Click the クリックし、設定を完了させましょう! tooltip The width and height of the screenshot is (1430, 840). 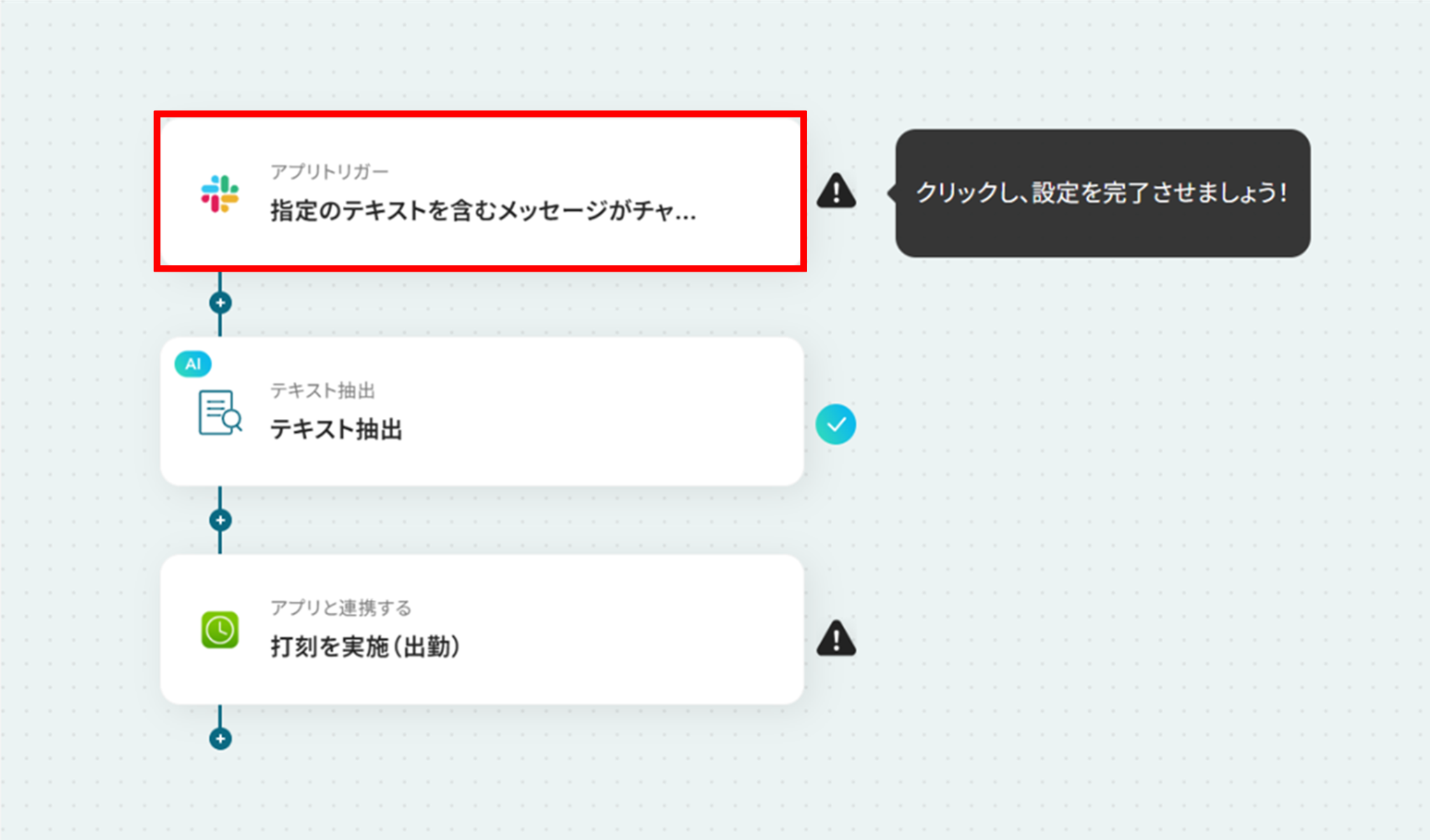(x=1103, y=193)
